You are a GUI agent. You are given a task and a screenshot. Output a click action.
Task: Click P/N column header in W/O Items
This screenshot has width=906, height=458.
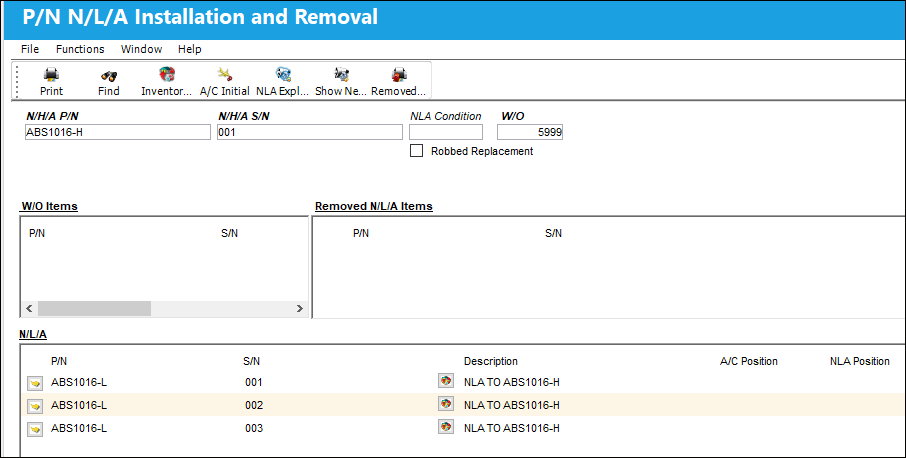(x=37, y=233)
